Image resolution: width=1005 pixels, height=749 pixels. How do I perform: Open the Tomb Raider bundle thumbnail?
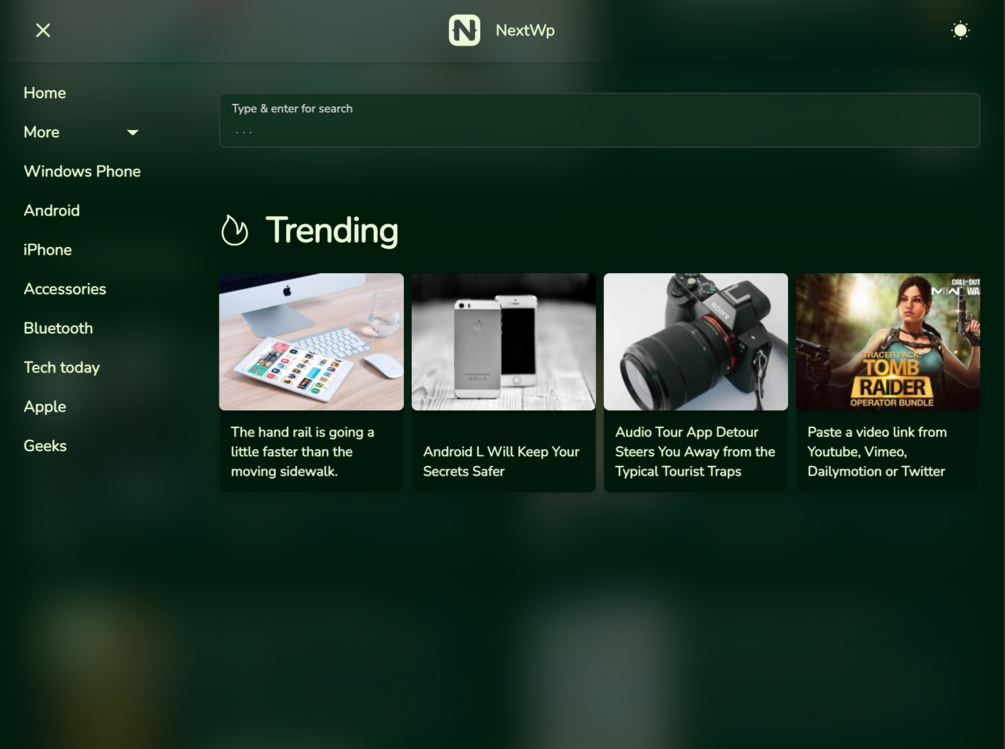pos(888,342)
